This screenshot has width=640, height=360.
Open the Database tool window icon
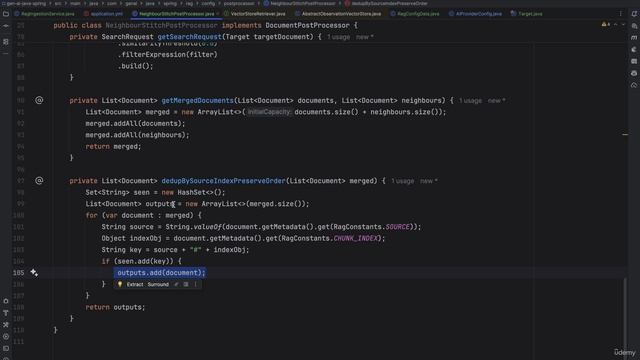point(634,61)
